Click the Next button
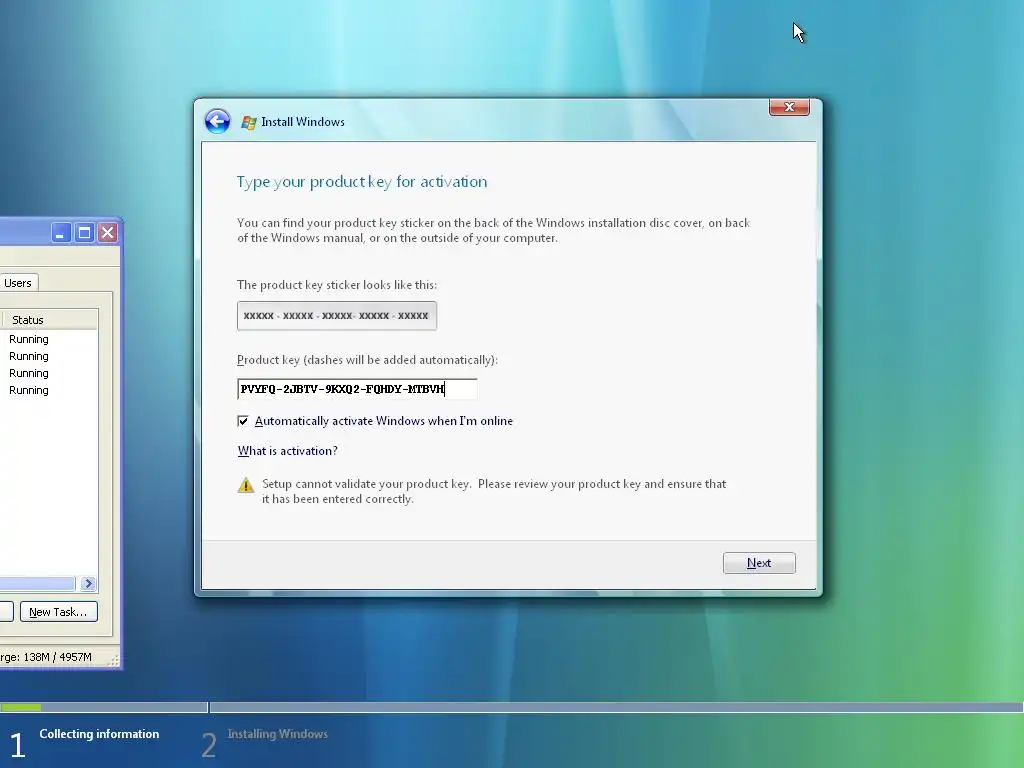This screenshot has width=1024, height=768. (759, 563)
